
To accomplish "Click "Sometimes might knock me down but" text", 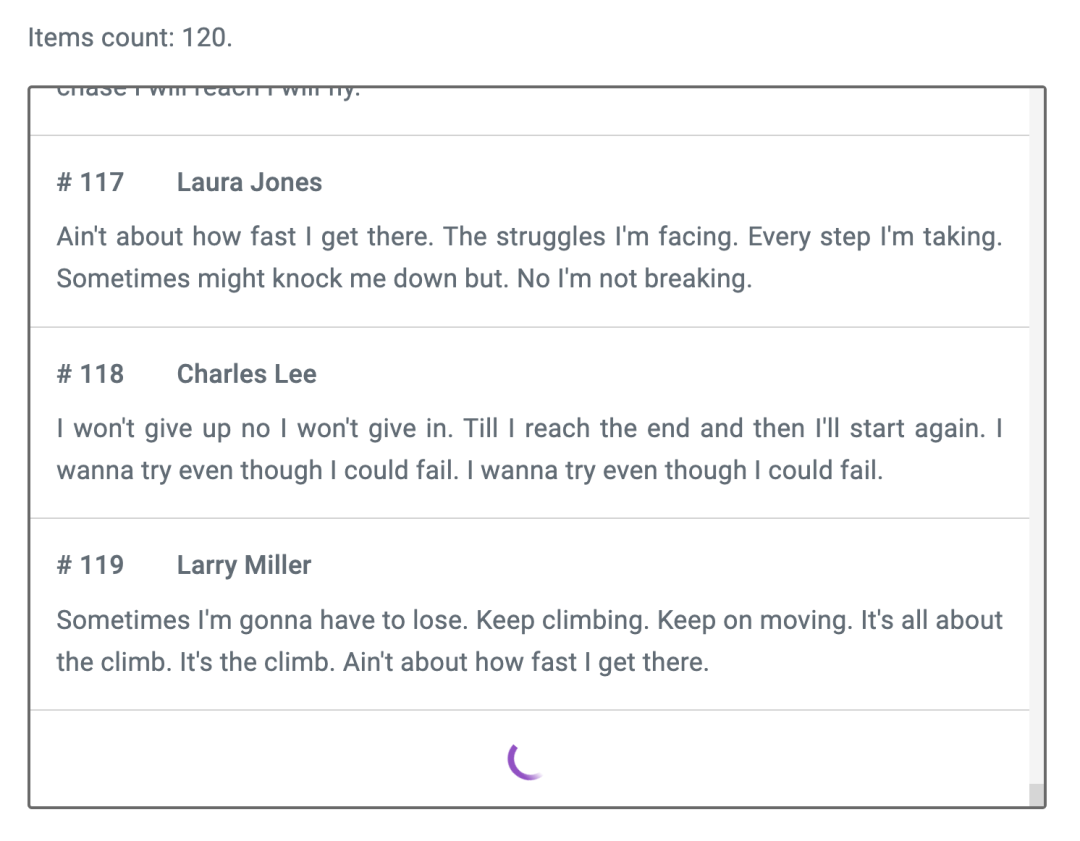I will pyautogui.click(x=282, y=279).
